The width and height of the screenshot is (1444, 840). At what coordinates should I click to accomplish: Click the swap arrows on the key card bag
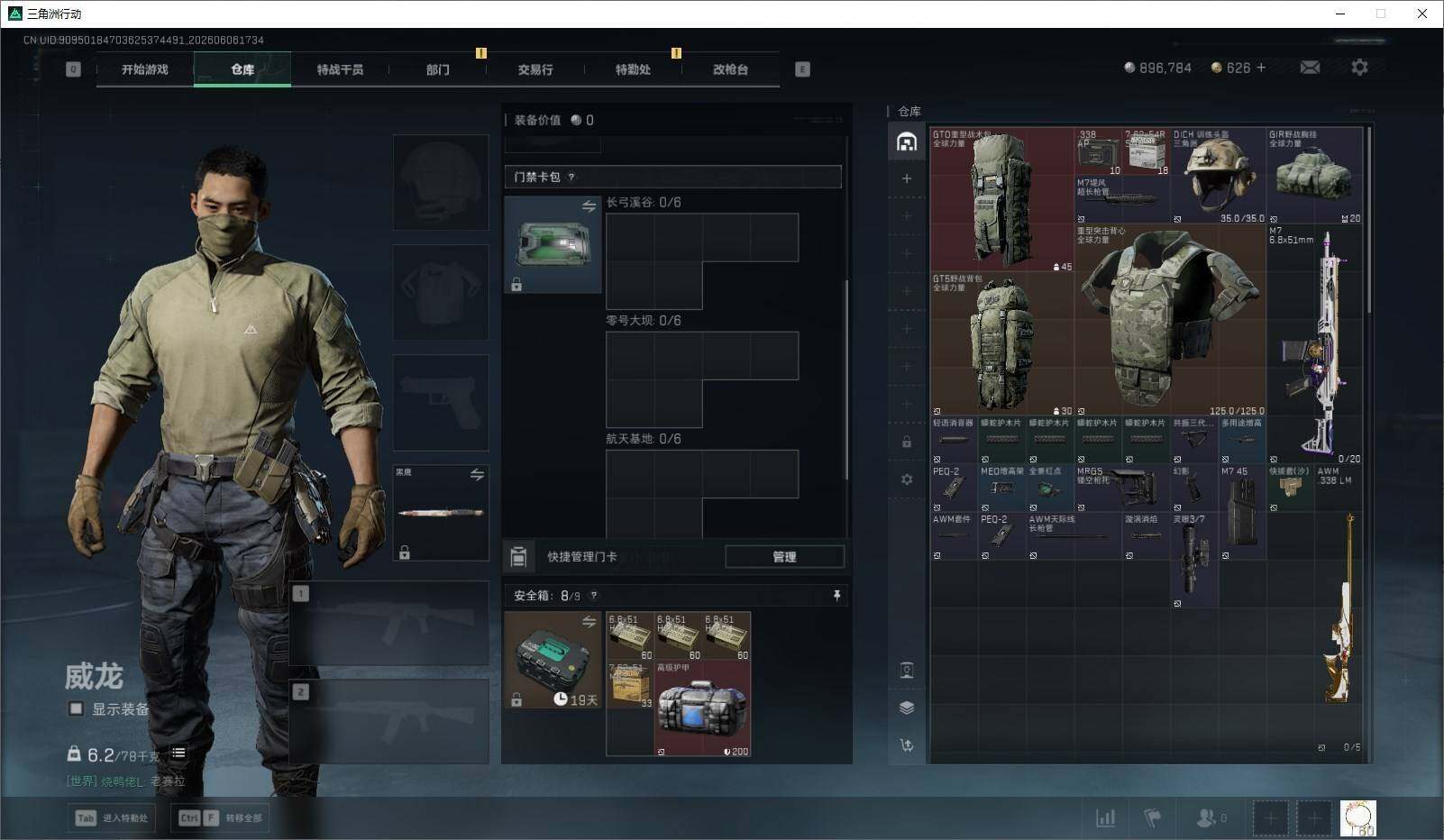pos(589,206)
